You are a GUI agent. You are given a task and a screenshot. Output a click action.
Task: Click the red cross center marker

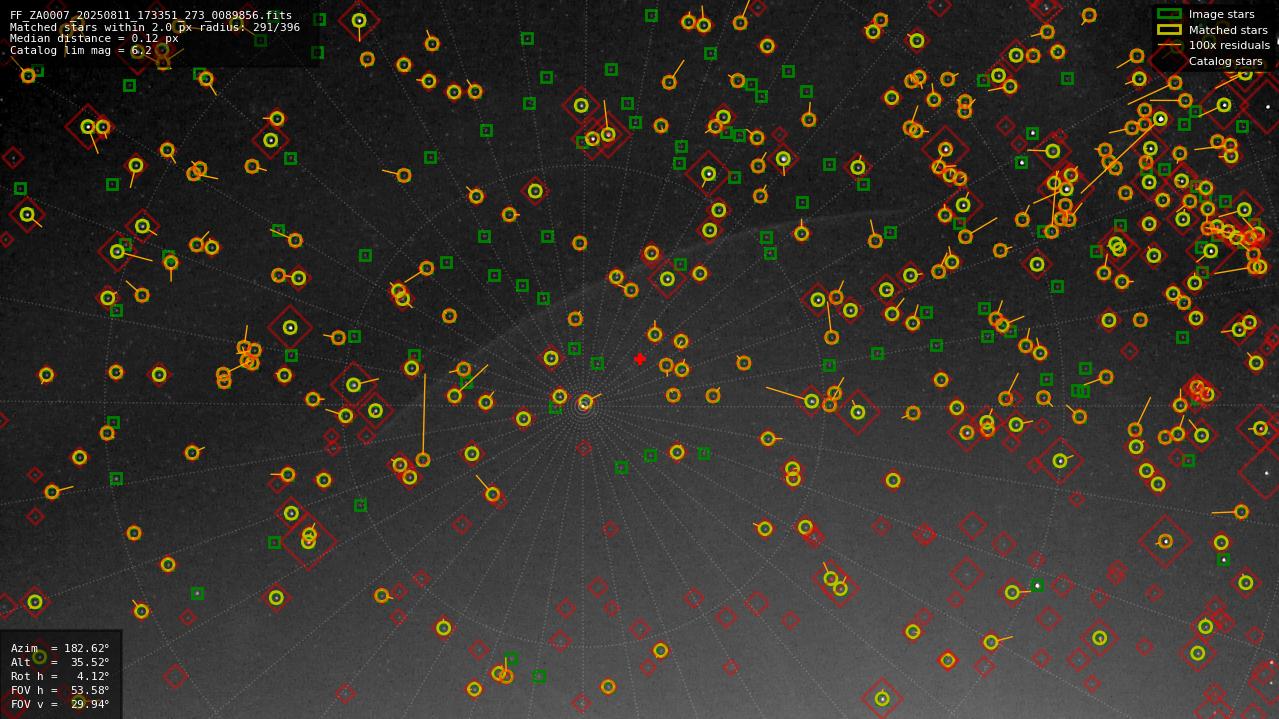click(640, 359)
